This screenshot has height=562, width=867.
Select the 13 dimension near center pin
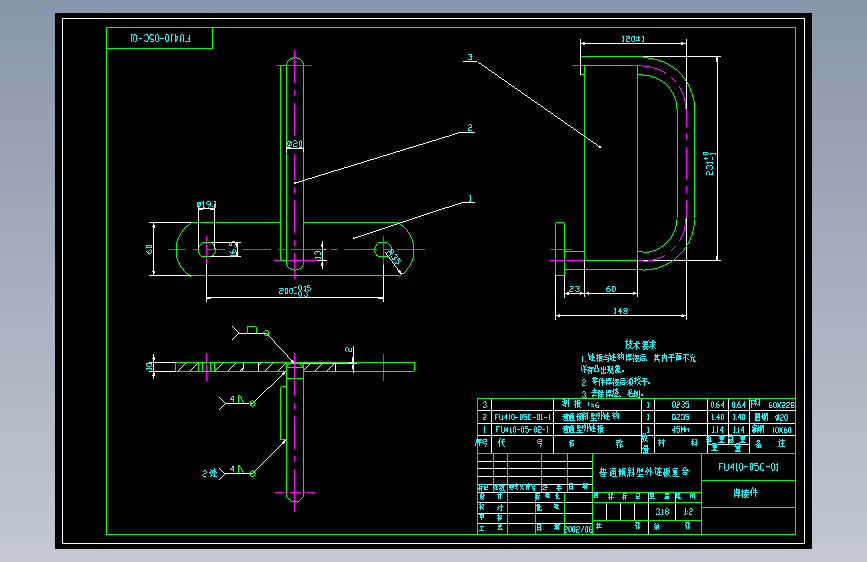tap(318, 255)
